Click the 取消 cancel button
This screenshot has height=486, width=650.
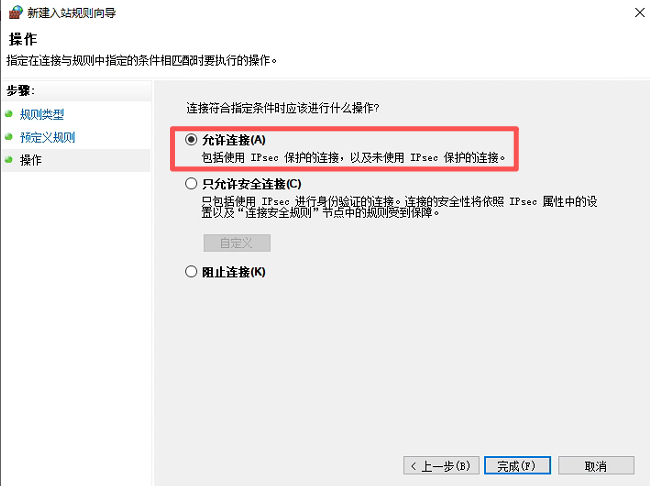pyautogui.click(x=596, y=466)
